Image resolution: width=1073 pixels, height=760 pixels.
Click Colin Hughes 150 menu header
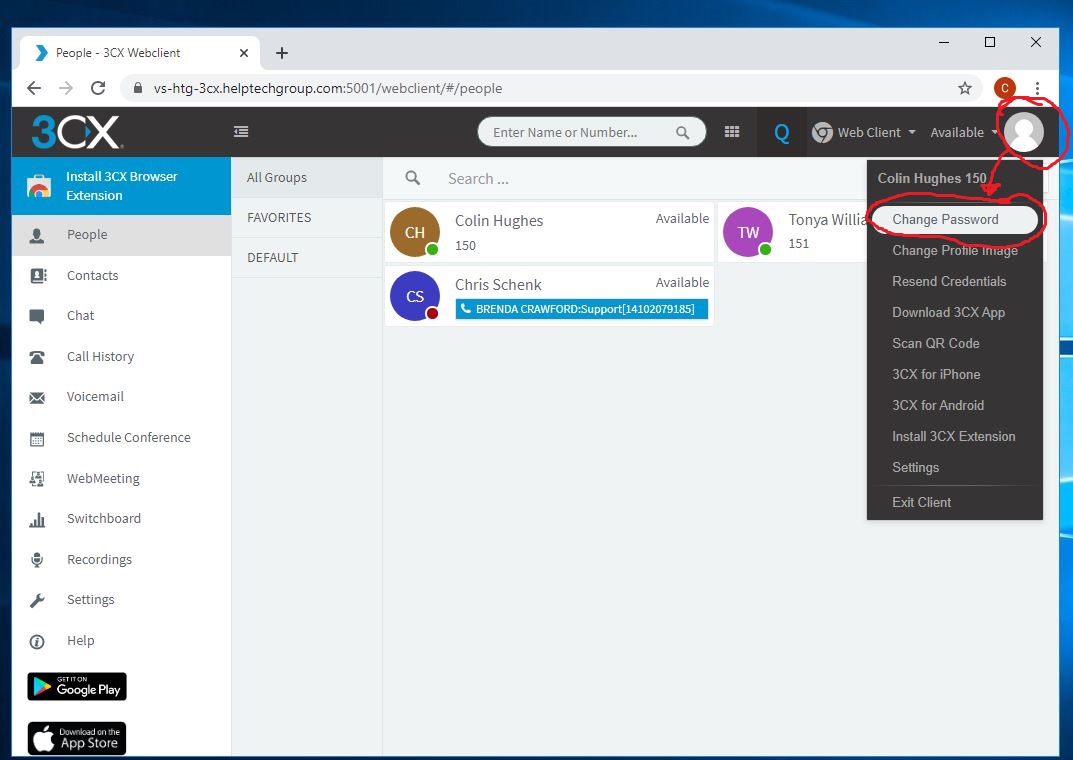pyautogui.click(x=931, y=178)
